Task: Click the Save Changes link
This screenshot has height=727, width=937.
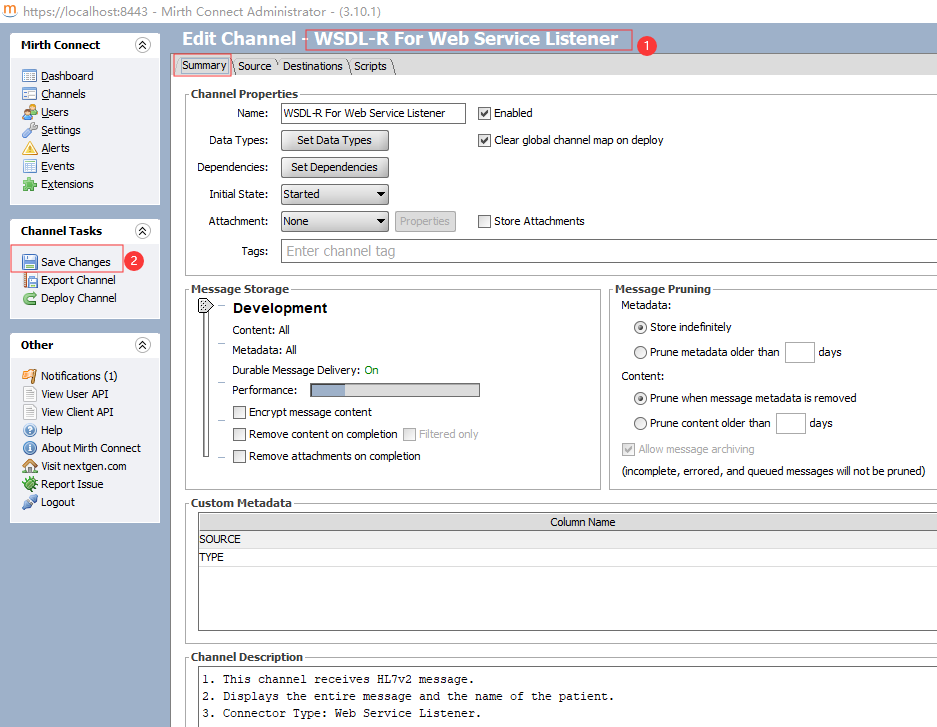Action: pos(76,262)
